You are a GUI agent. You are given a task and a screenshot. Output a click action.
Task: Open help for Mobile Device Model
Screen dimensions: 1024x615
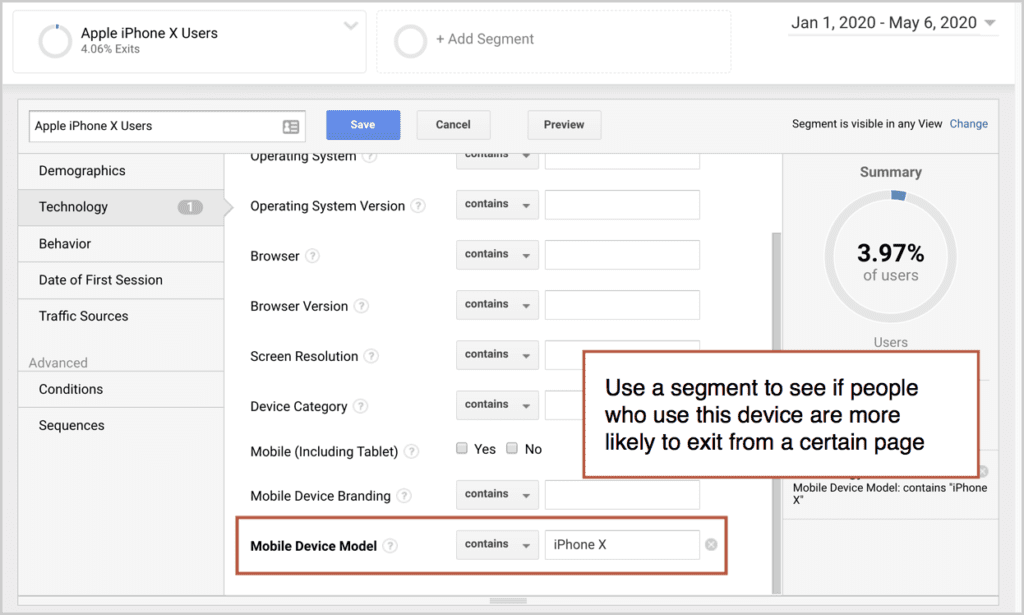[x=390, y=546]
